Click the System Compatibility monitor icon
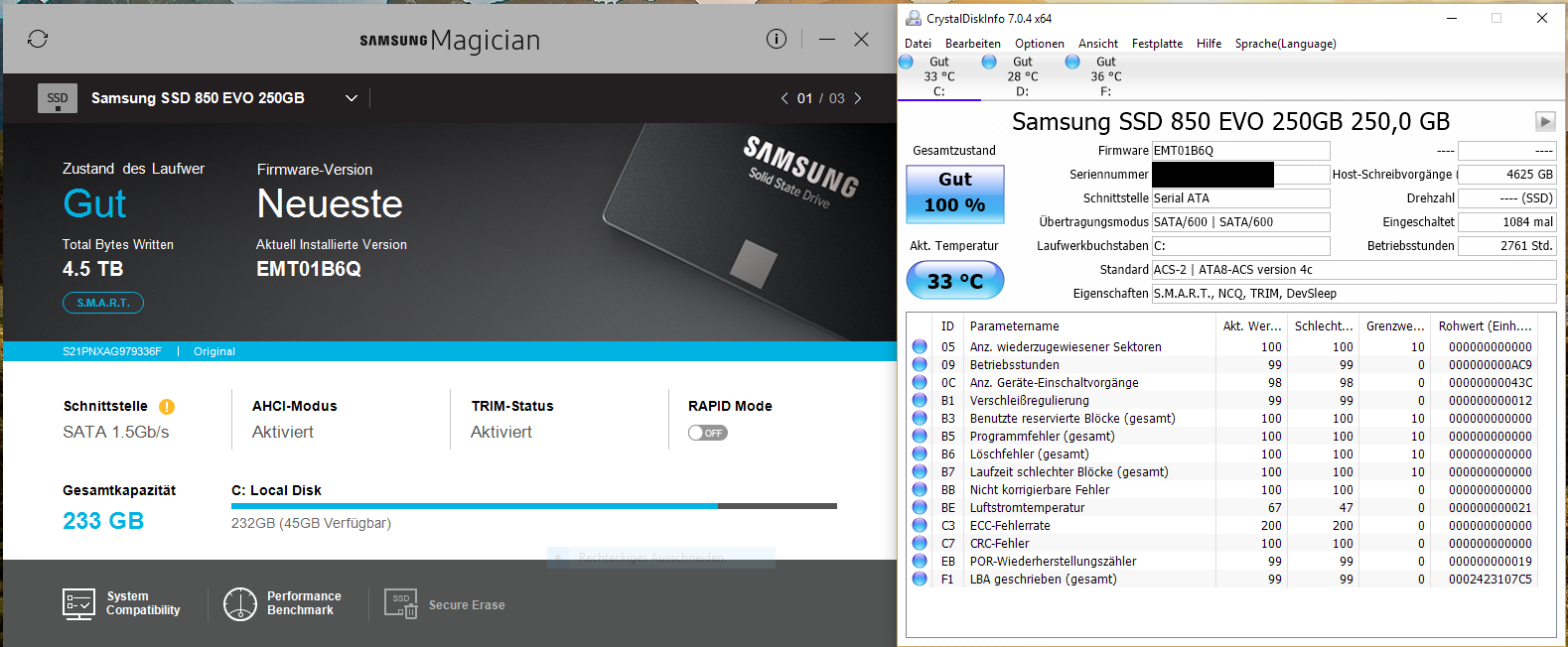The height and width of the screenshot is (647, 1568). 78,603
